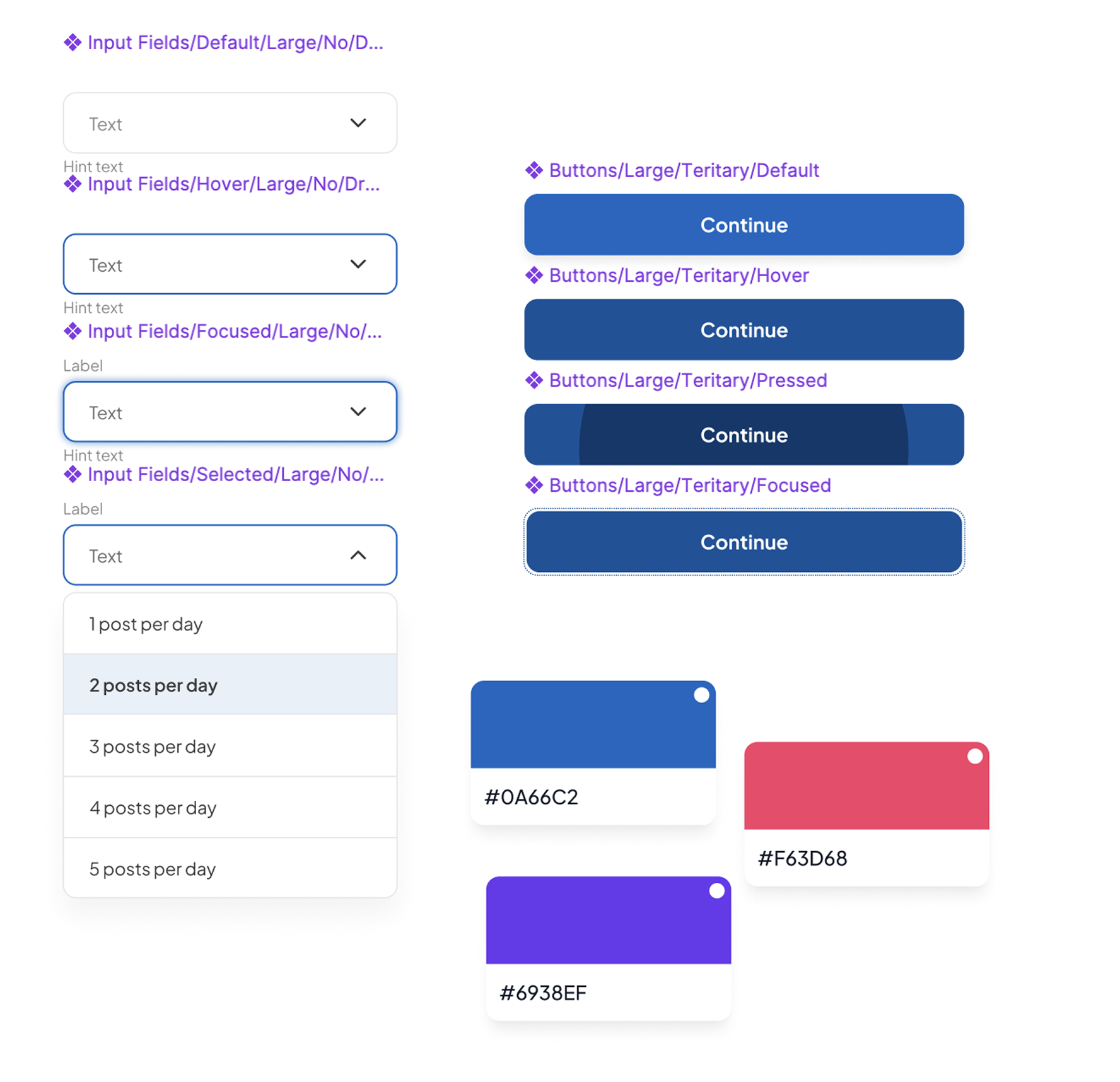Open the Focused state dropdown chevron
Image resolution: width=1120 pixels, height=1082 pixels.
pyautogui.click(x=358, y=412)
